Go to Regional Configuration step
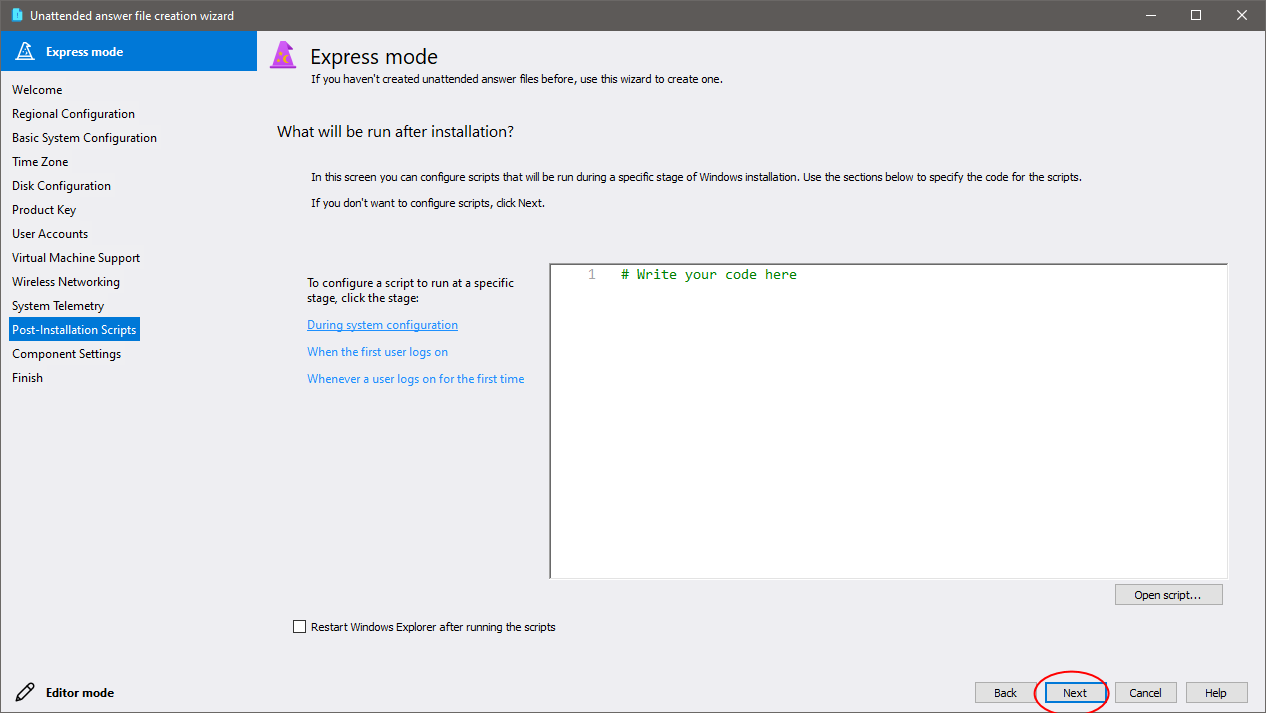 tap(73, 114)
